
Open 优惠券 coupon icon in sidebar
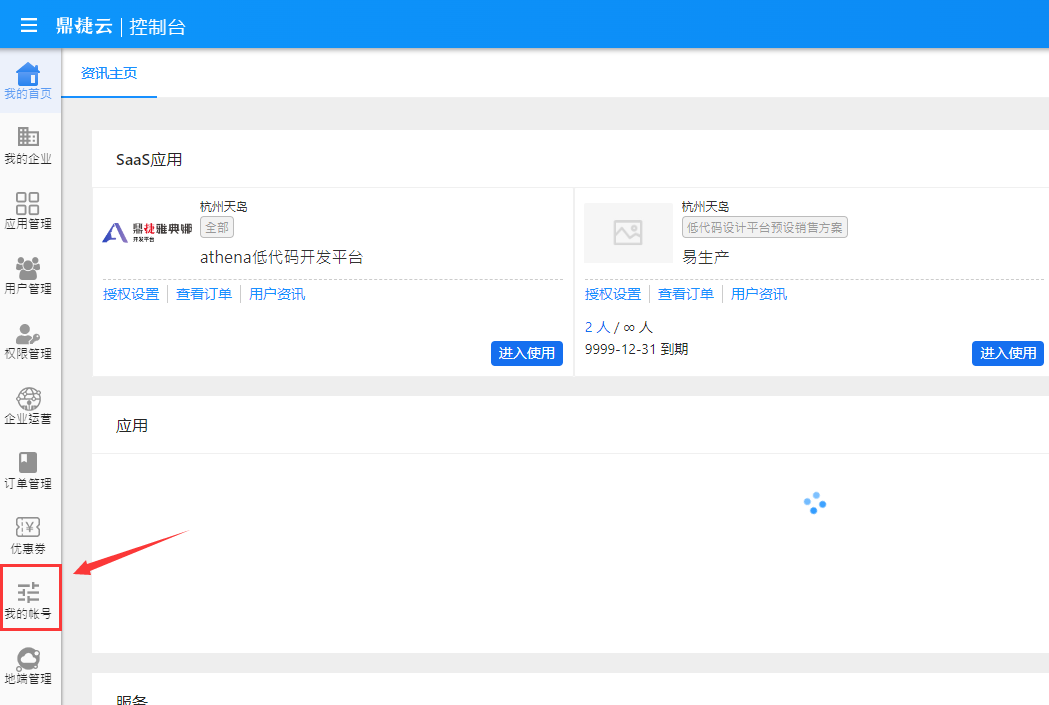28,528
